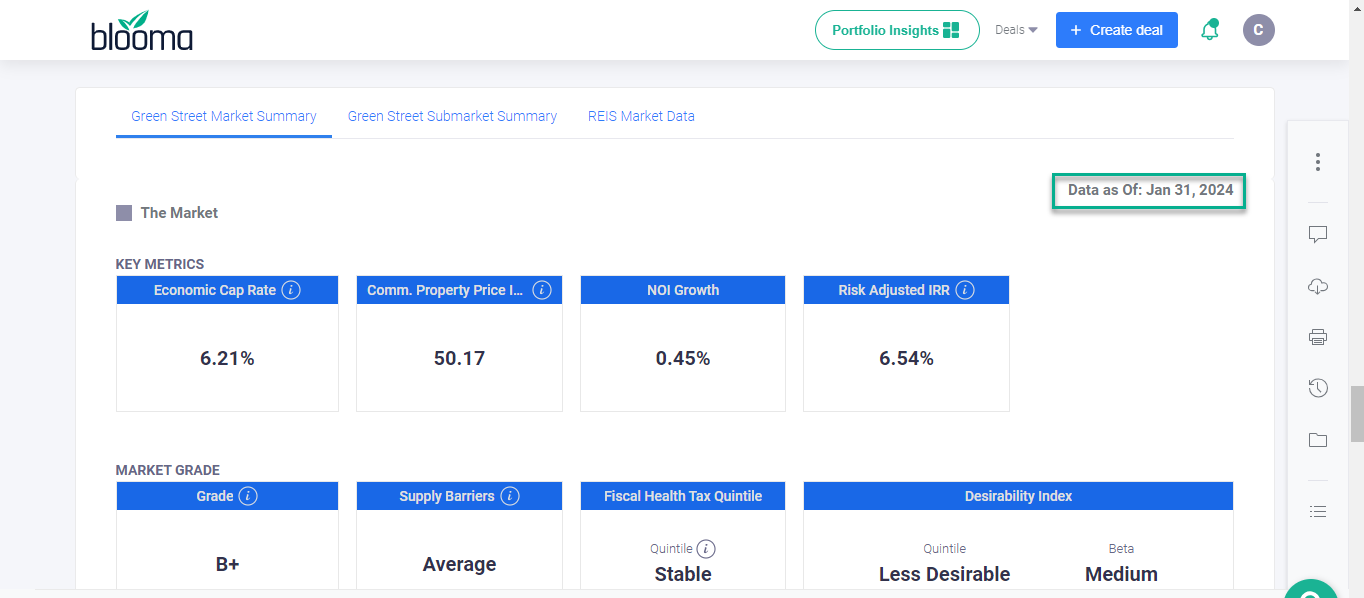The width and height of the screenshot is (1364, 598).
Task: Open the three-dot more options menu
Action: point(1318,162)
